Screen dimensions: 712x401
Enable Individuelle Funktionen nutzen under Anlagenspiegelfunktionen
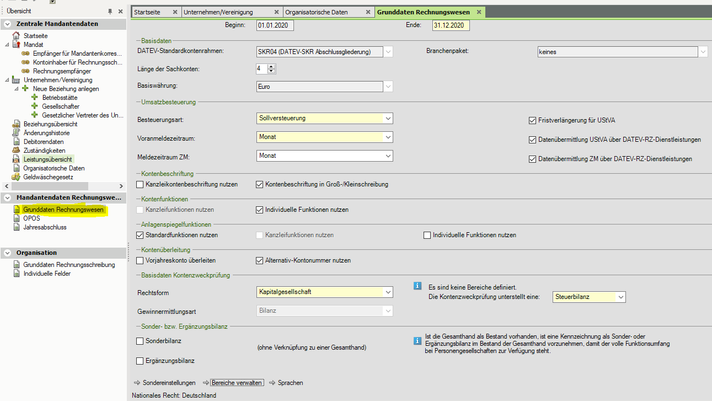tap(427, 235)
